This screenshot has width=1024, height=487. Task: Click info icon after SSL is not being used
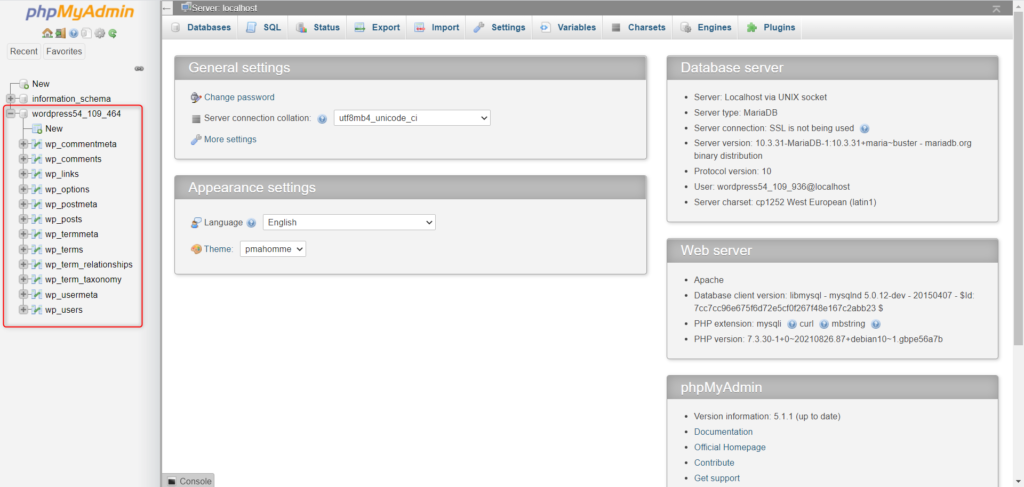coord(865,129)
